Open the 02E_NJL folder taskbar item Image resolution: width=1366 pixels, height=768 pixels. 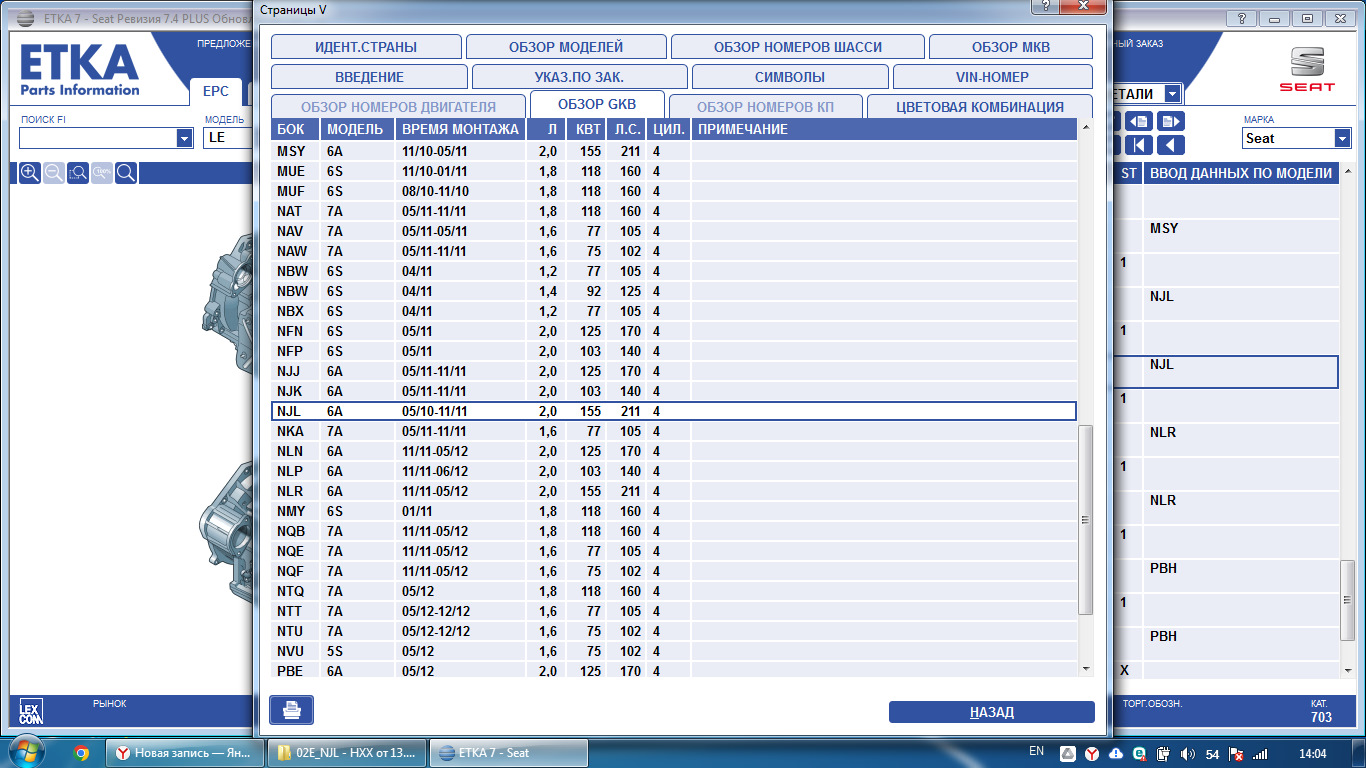point(348,753)
